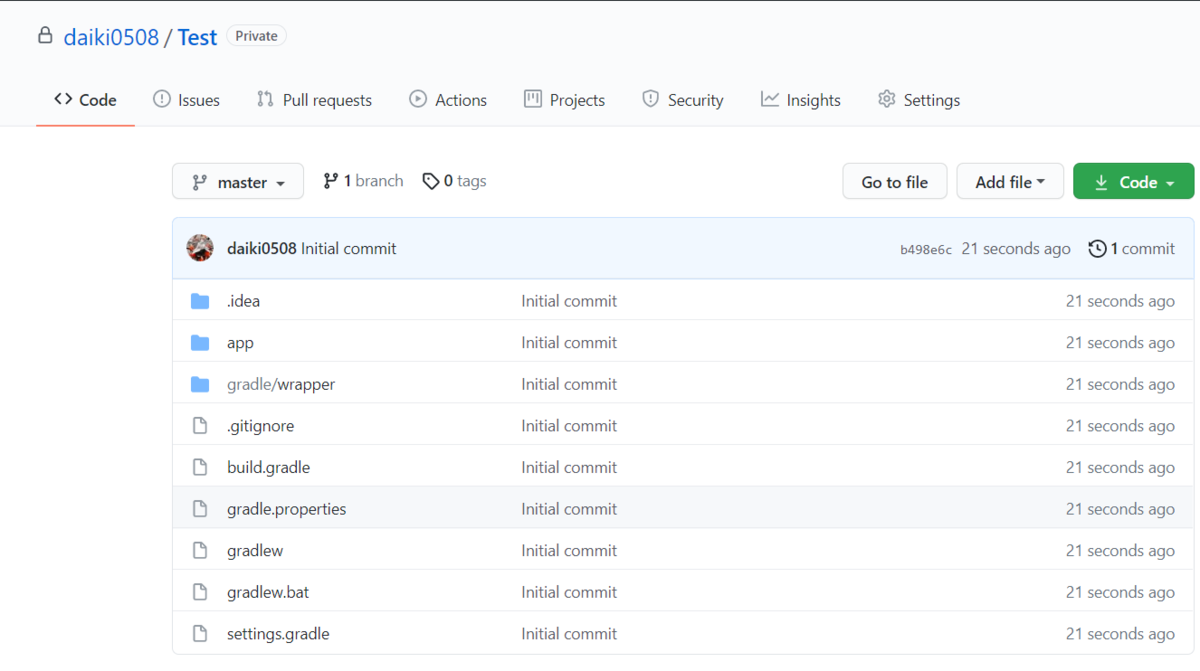The height and width of the screenshot is (671, 1200).
Task: Click the download icon in green Code button
Action: [1101, 182]
